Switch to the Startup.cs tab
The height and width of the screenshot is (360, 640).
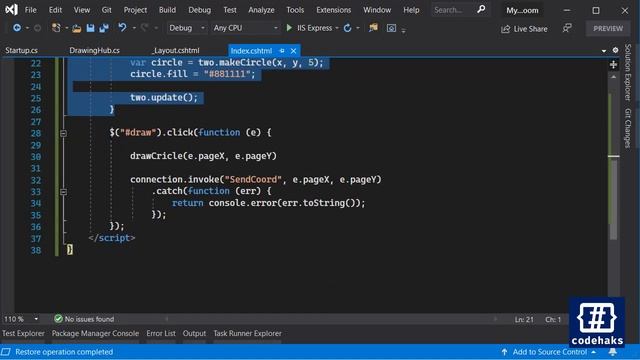pos(22,51)
